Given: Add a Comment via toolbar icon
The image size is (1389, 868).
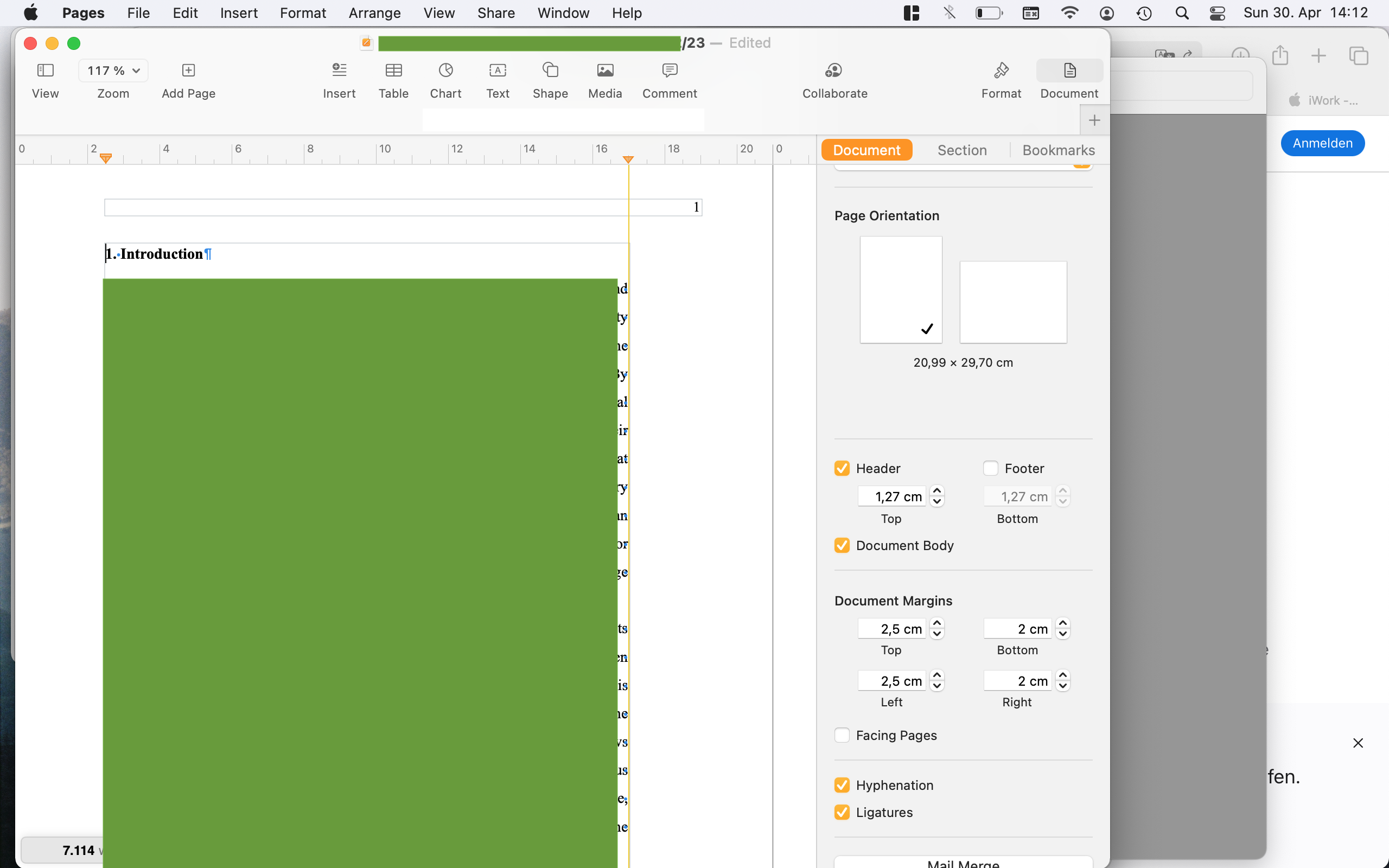Looking at the screenshot, I should (669, 71).
